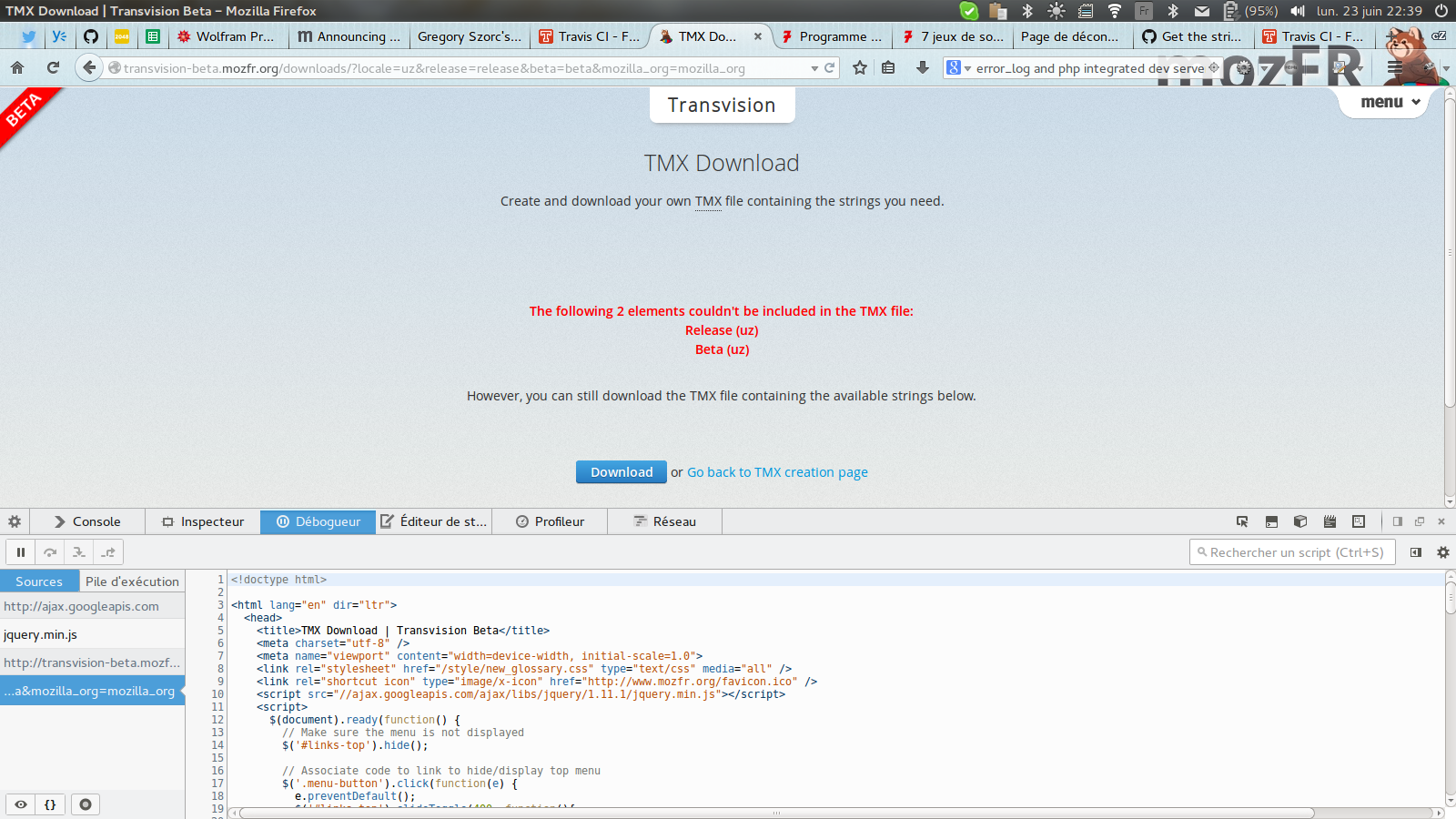Switch to Programme ... tab
Viewport: 1456px width, 819px height.
pyautogui.click(x=833, y=36)
